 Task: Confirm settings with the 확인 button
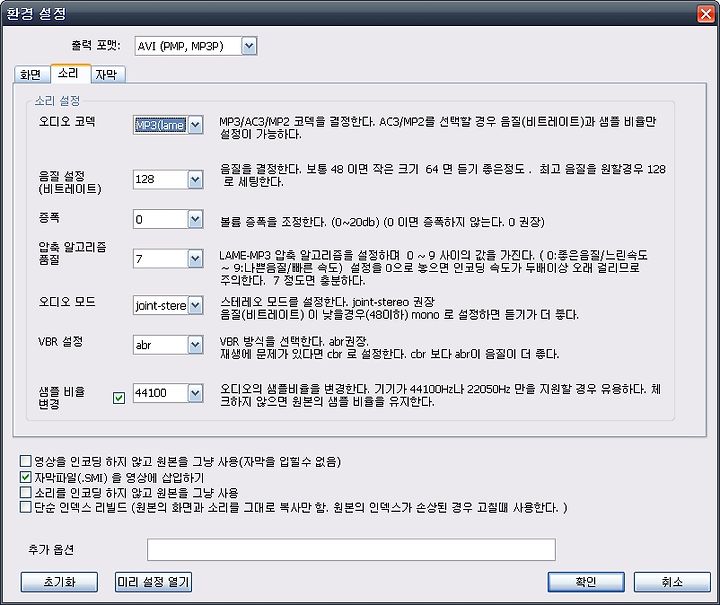[x=585, y=582]
